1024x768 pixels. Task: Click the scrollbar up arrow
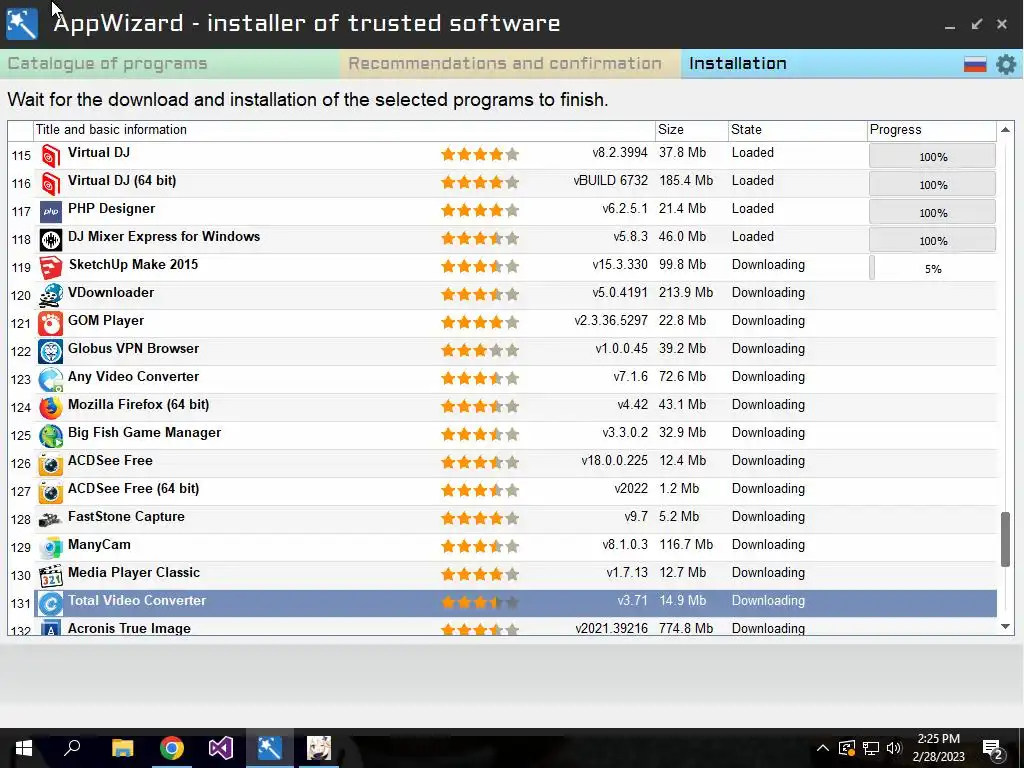(1006, 130)
